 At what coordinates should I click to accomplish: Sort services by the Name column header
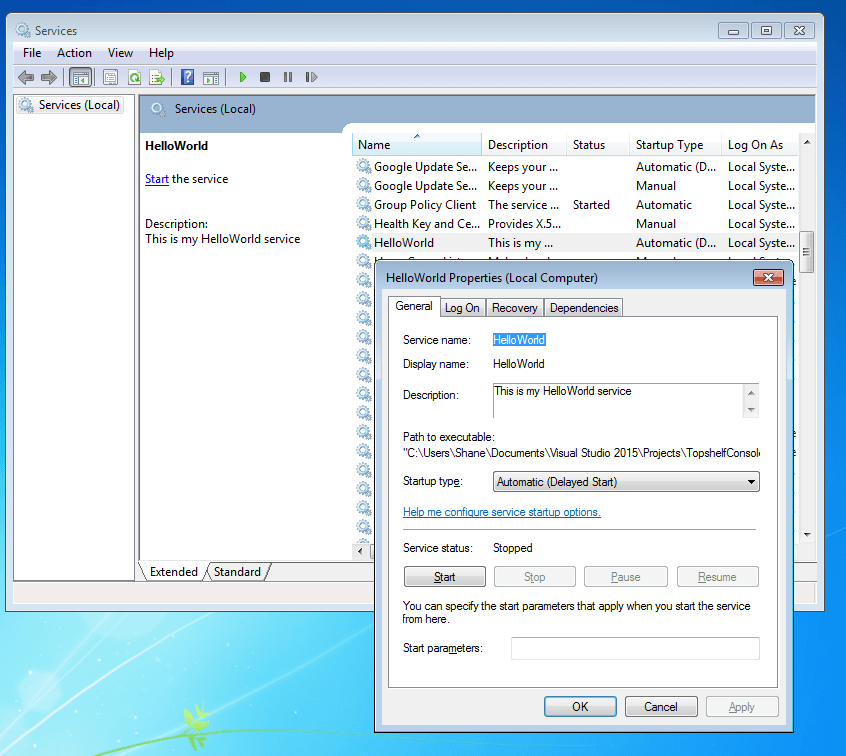pos(415,145)
